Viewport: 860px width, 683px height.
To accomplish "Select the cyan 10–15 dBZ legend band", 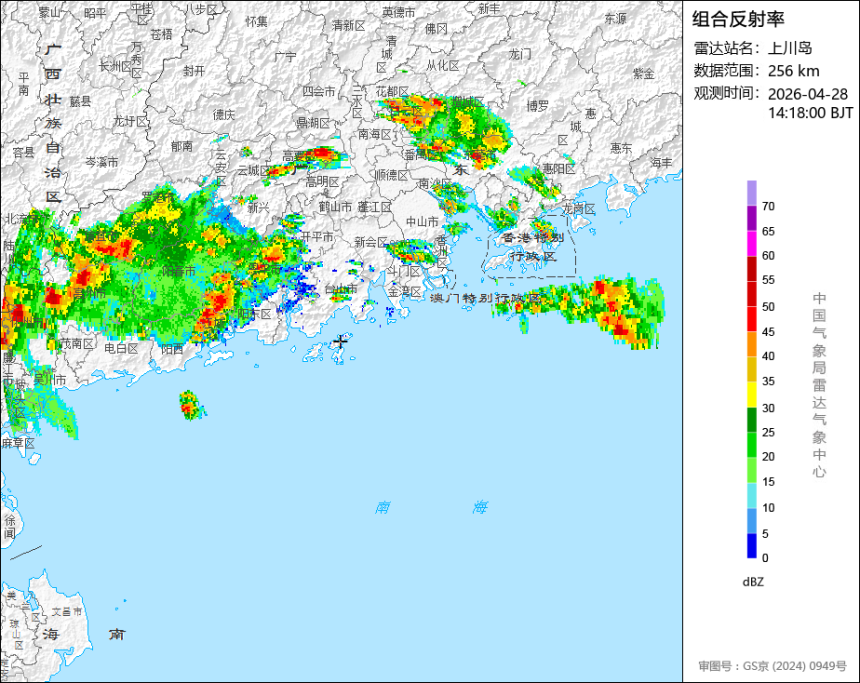I will [x=751, y=495].
